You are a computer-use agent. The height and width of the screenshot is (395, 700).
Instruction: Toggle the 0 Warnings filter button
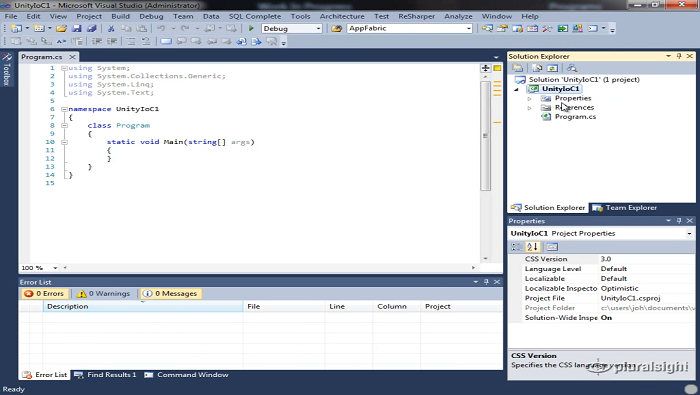[103, 293]
